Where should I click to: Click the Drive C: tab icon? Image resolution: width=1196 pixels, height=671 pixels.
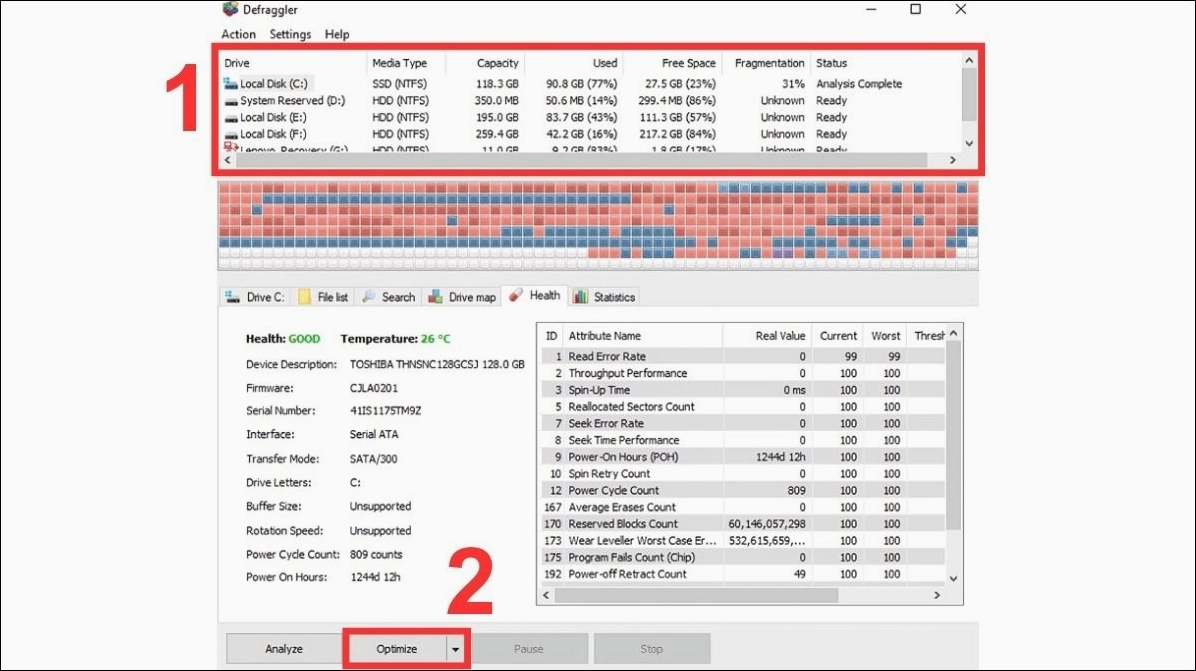pos(233,297)
